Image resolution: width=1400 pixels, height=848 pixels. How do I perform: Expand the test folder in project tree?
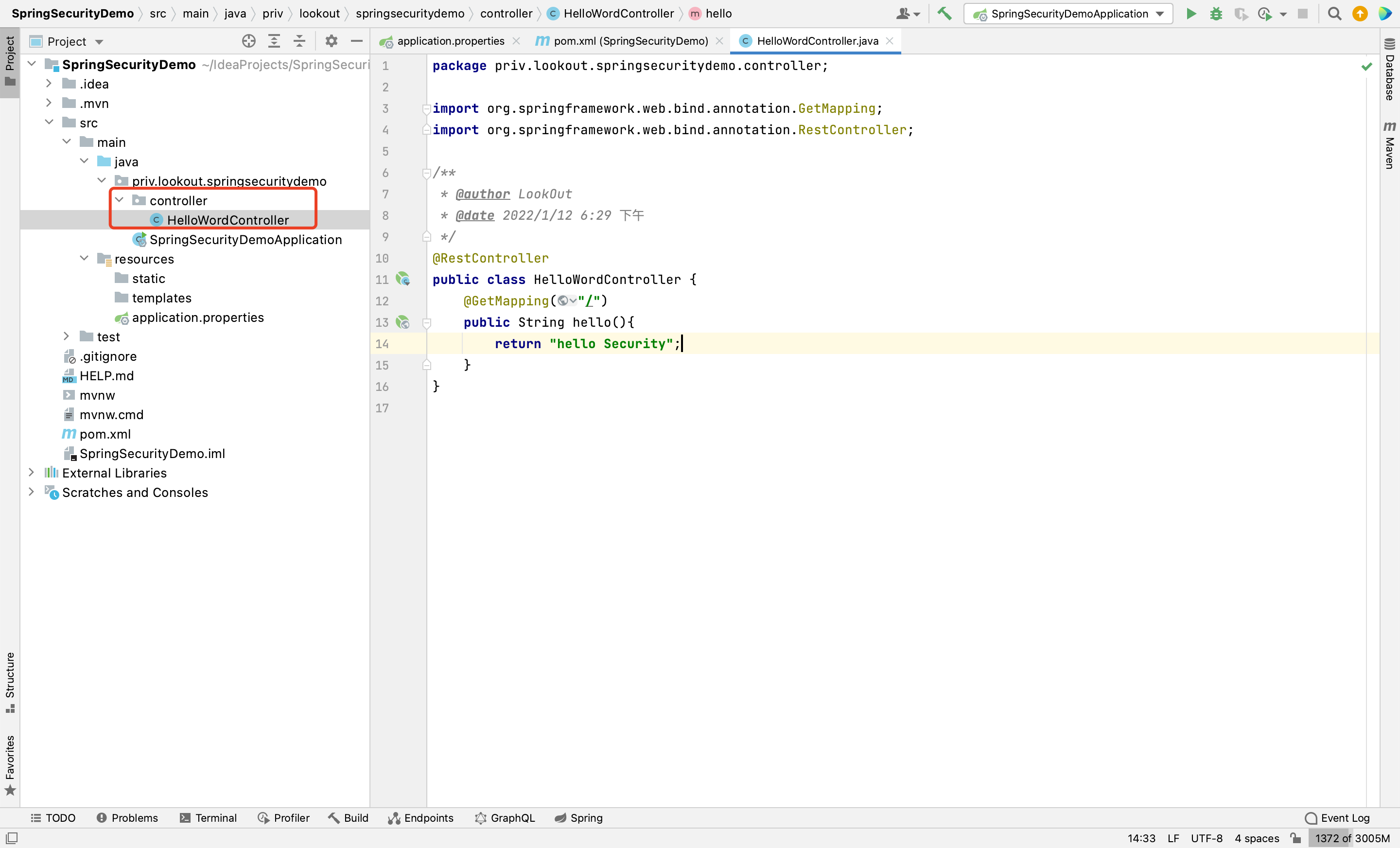(67, 336)
